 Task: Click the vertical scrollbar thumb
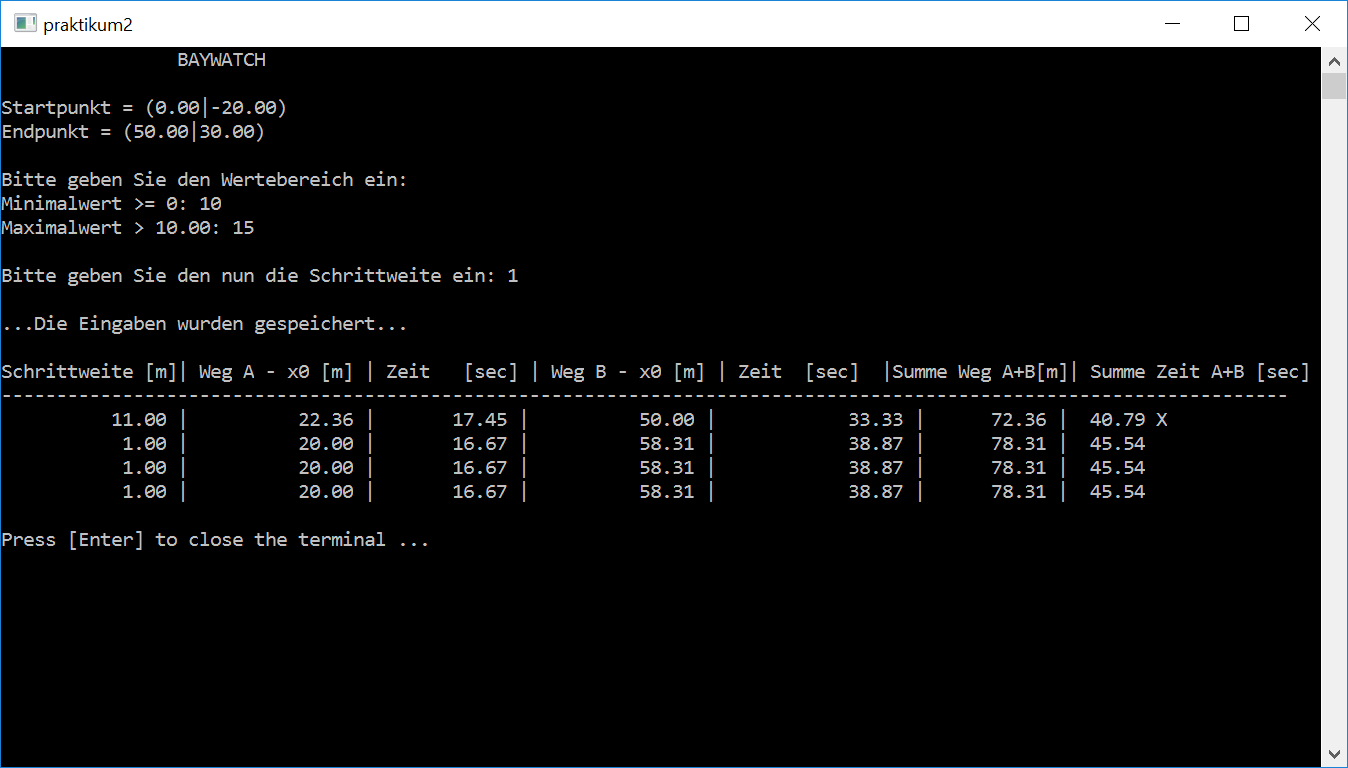tap(1334, 86)
